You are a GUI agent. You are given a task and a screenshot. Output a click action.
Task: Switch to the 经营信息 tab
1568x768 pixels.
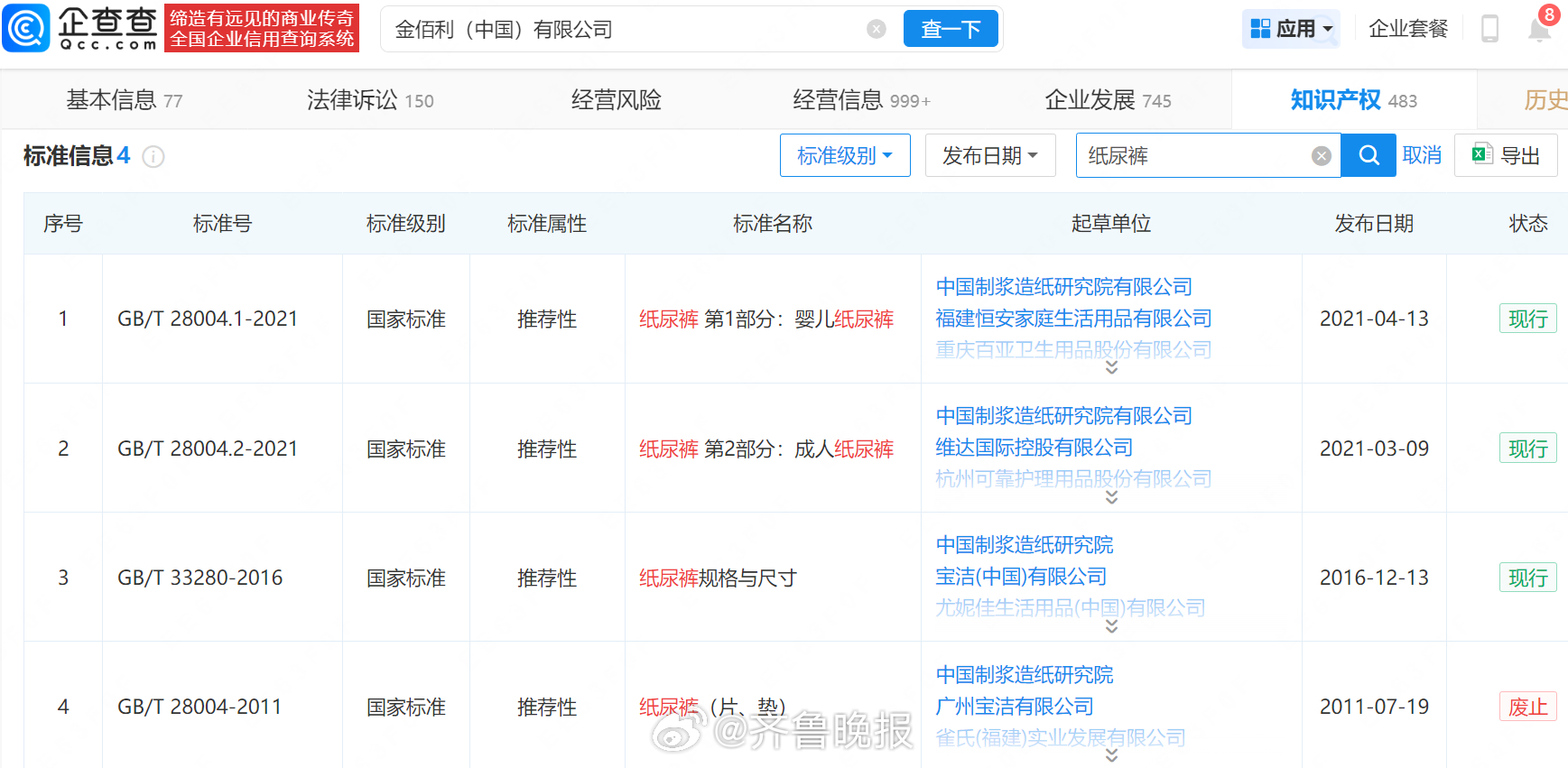coord(861,100)
